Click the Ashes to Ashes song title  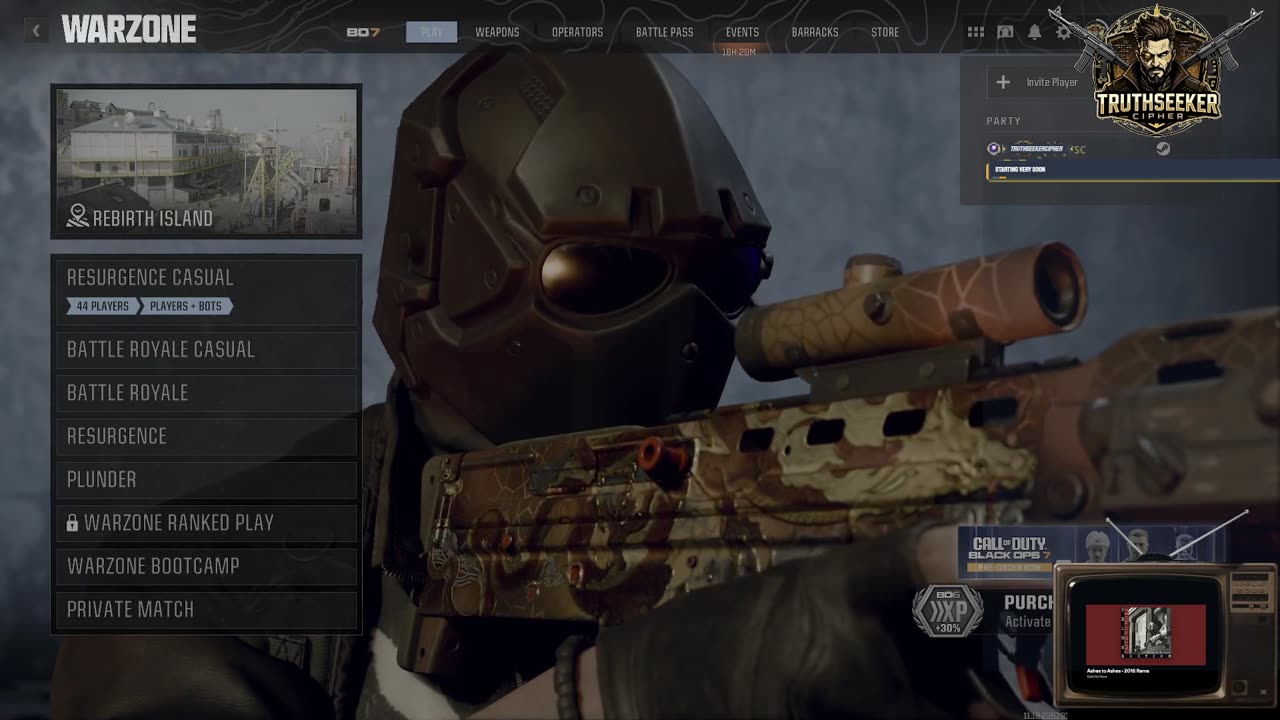[x=1118, y=670]
